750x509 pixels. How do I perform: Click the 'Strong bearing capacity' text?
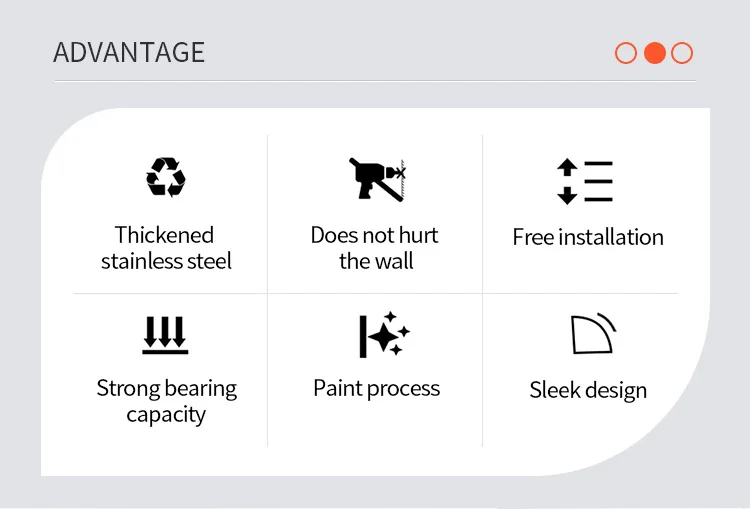[166, 401]
